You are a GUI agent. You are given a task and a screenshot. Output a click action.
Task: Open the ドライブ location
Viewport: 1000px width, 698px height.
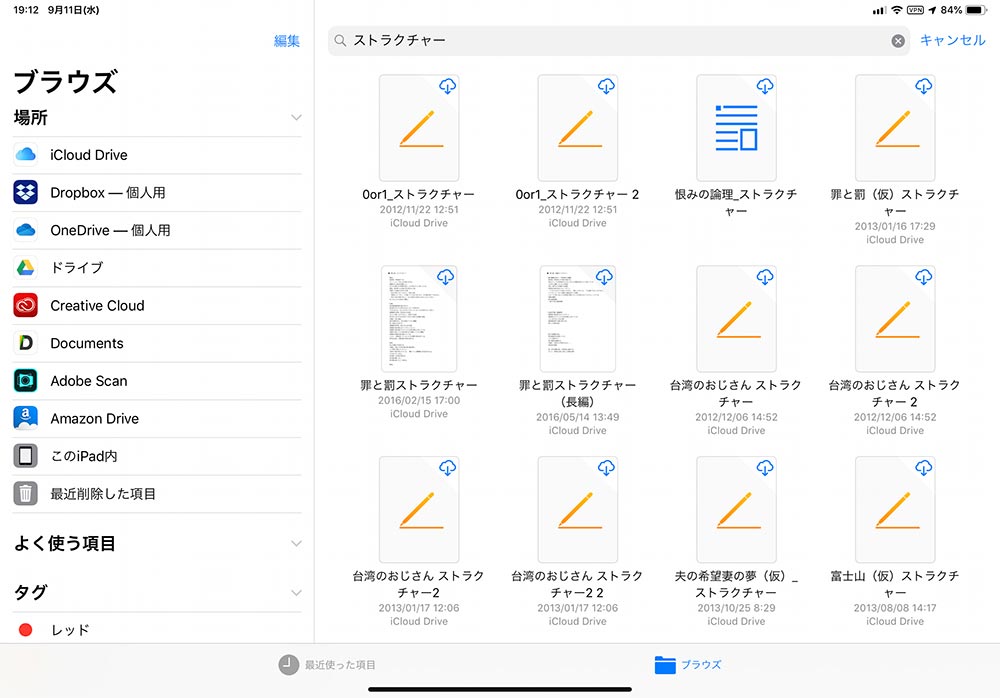157,268
